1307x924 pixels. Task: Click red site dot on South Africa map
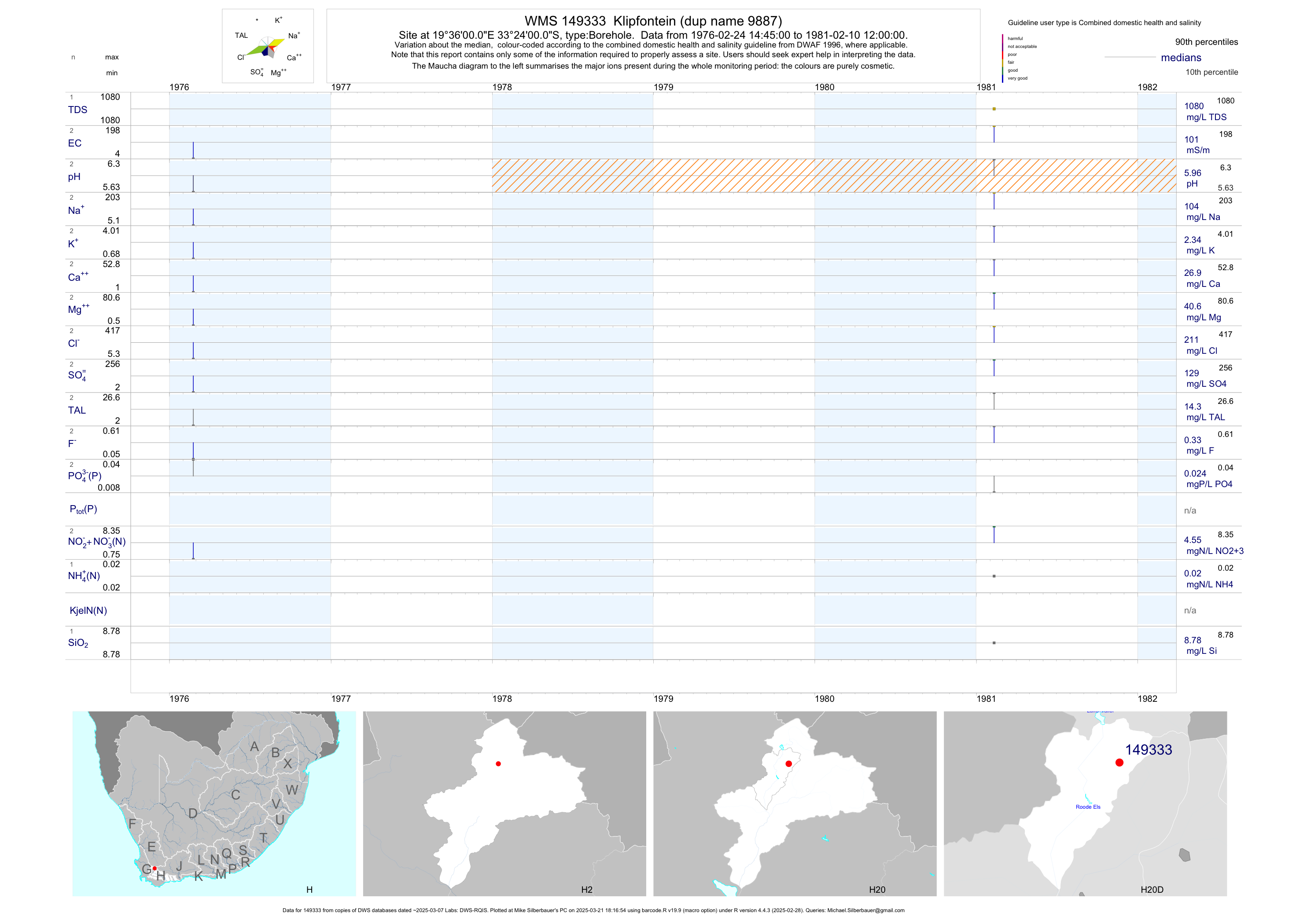(154, 868)
